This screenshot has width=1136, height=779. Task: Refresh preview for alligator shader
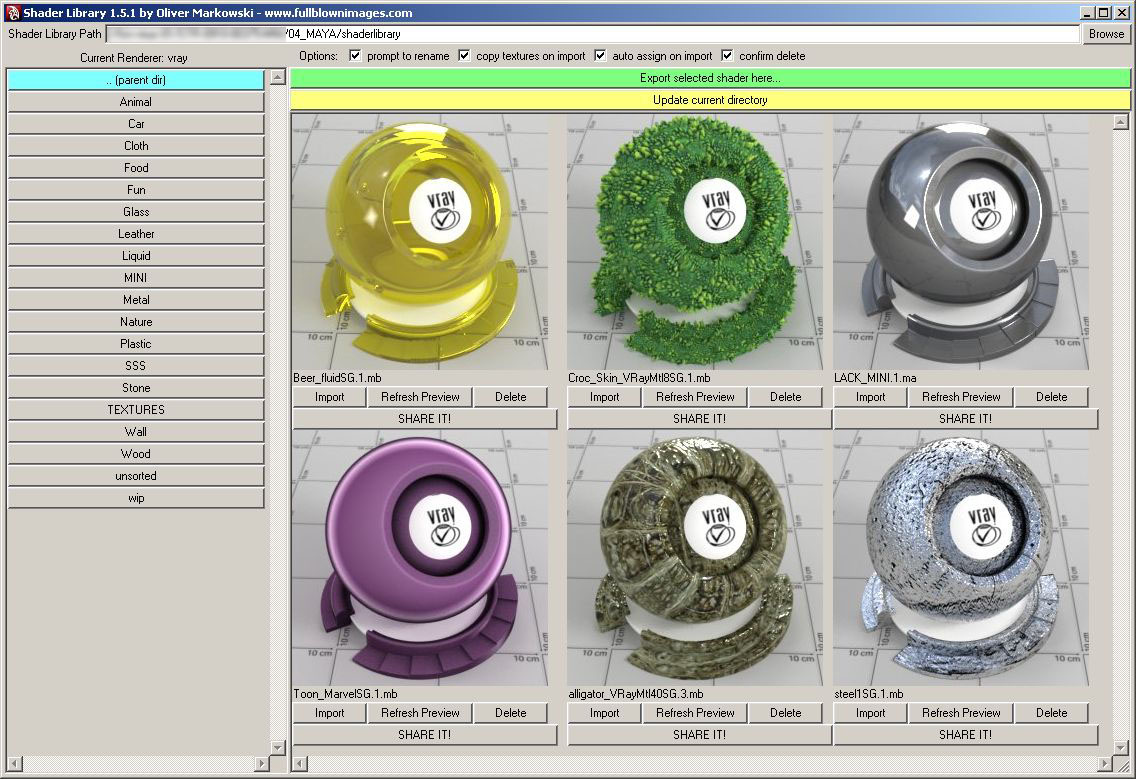(696, 713)
